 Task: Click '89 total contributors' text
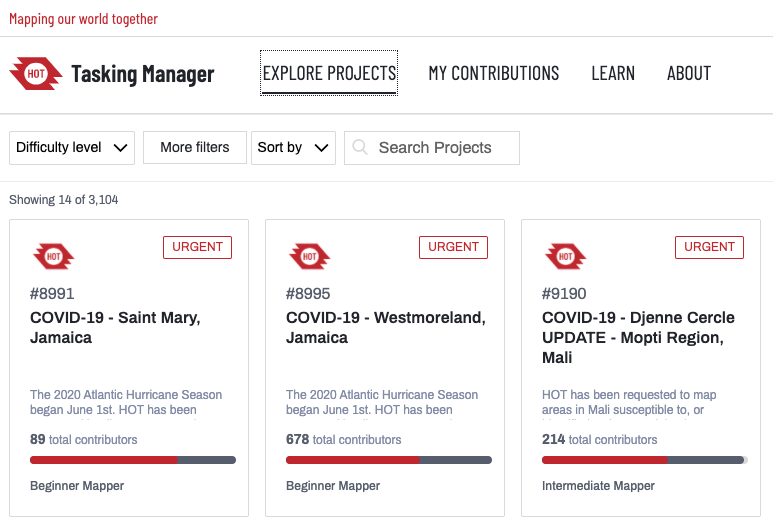pyautogui.click(x=84, y=439)
